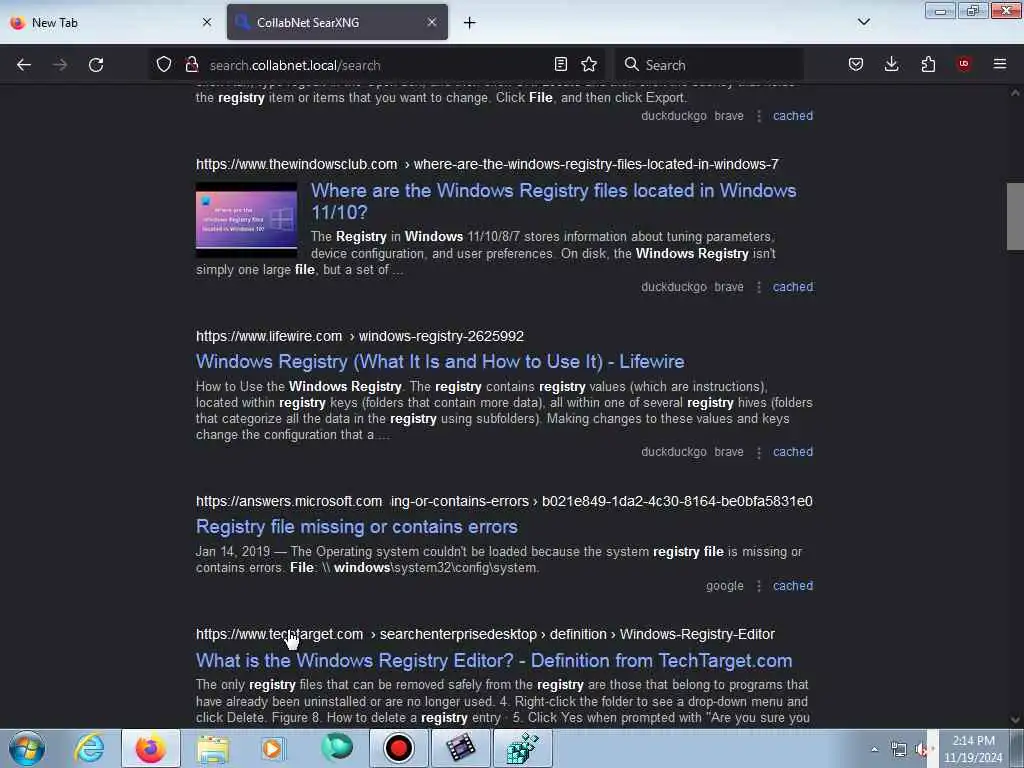Open cached version of Lifewire result
Image resolution: width=1024 pixels, height=768 pixels.
(x=793, y=452)
